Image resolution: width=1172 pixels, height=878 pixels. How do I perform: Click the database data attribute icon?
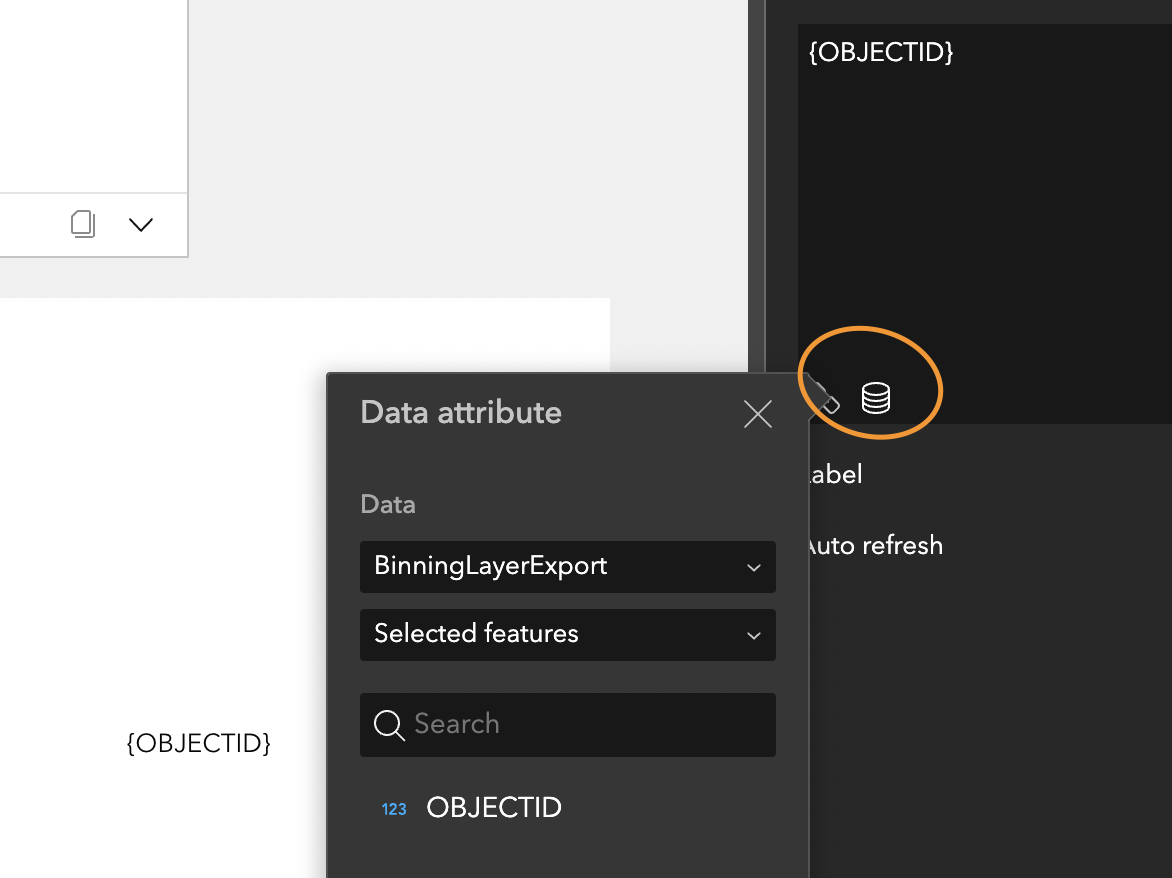point(876,398)
